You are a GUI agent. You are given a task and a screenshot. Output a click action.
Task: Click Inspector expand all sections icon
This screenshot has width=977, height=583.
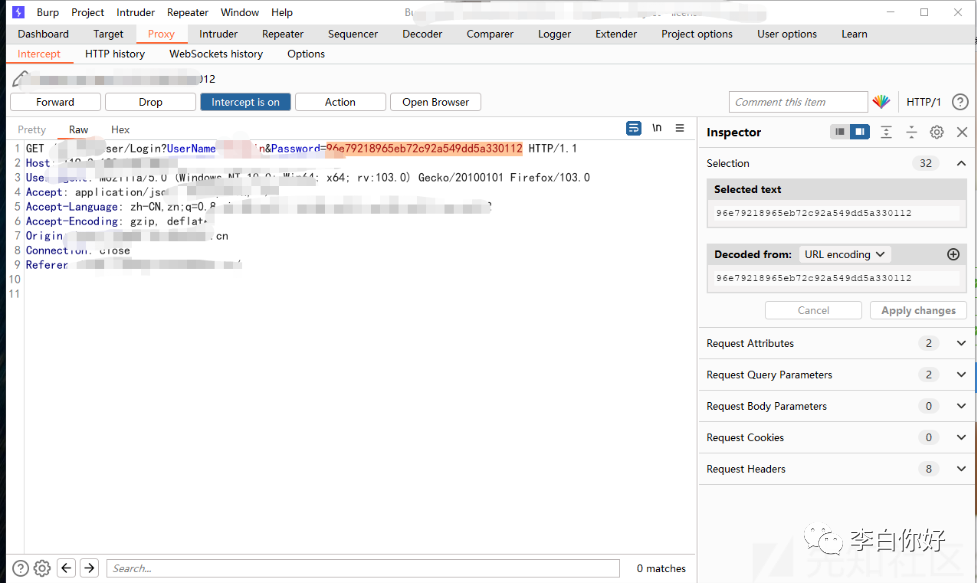pyautogui.click(x=886, y=132)
